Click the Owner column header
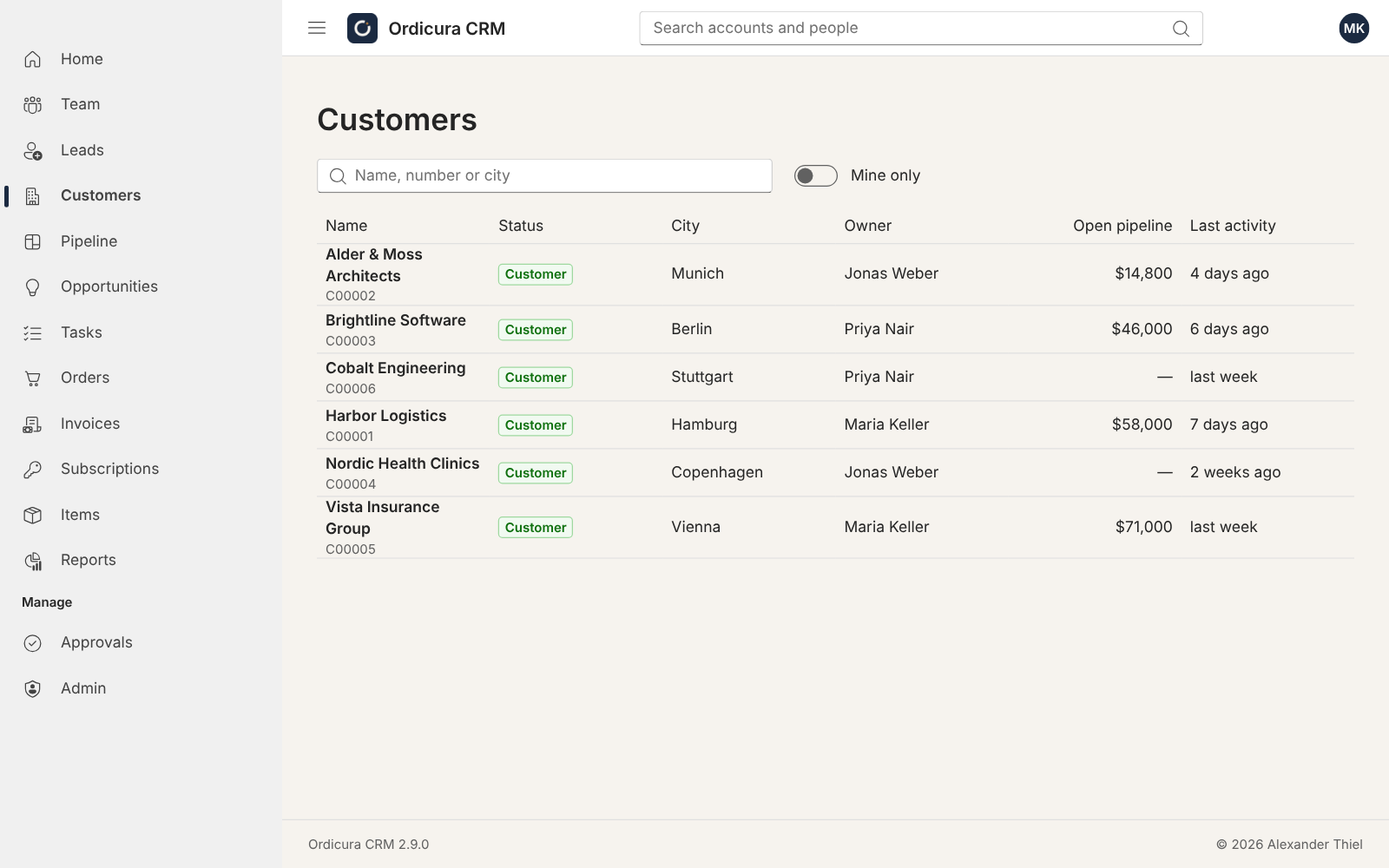Screen dimensions: 1389x868 coord(868,226)
